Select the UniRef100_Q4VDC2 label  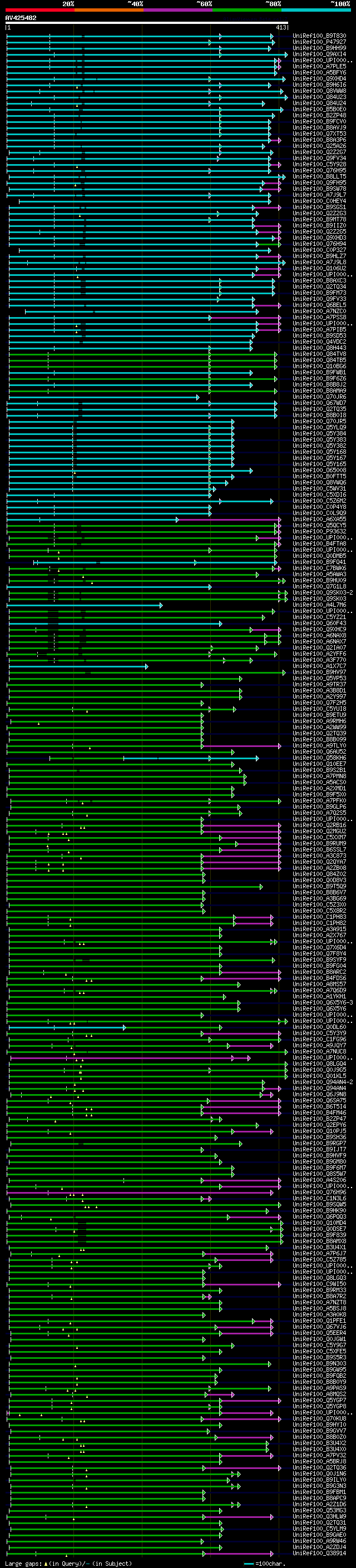click(319, 342)
